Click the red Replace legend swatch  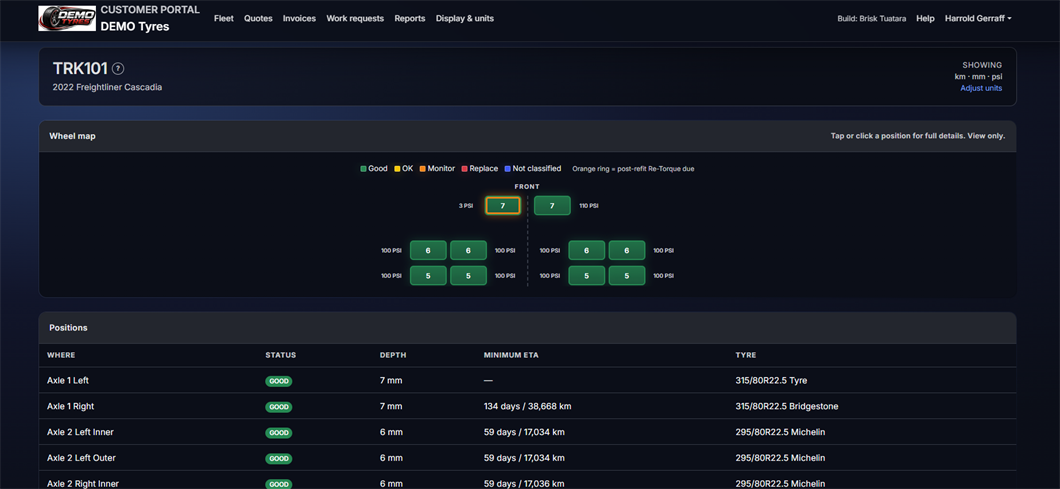pos(464,168)
